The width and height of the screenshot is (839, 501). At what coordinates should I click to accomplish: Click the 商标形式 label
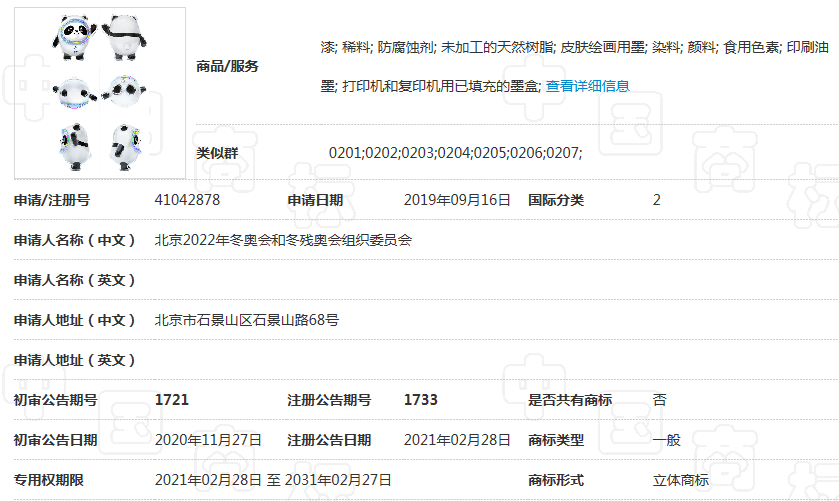556,480
